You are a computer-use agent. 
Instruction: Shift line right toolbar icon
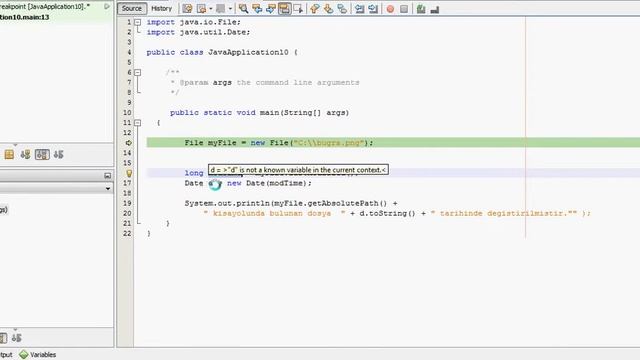(373, 9)
